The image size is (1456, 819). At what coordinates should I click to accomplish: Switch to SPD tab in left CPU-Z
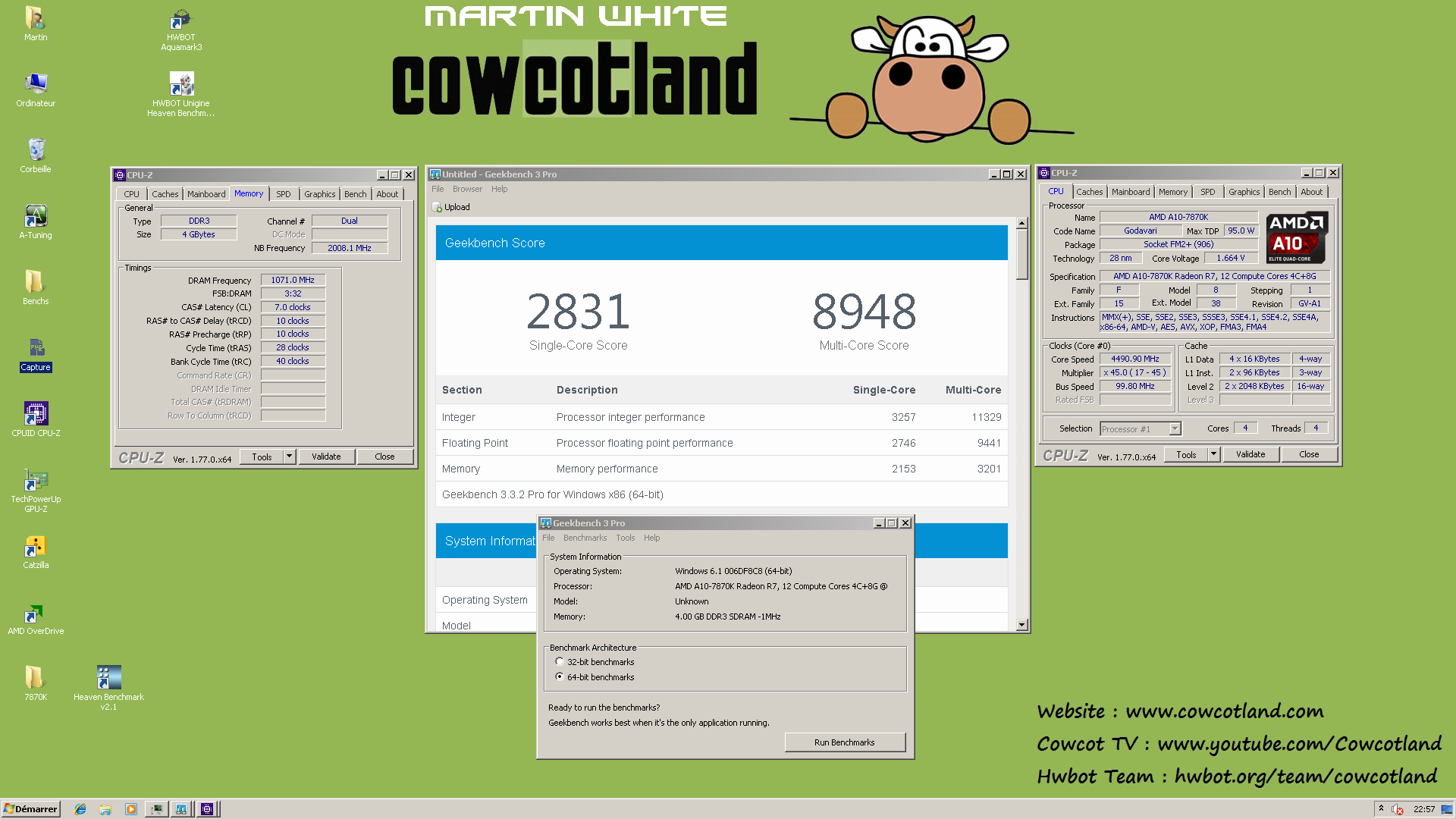coord(283,194)
